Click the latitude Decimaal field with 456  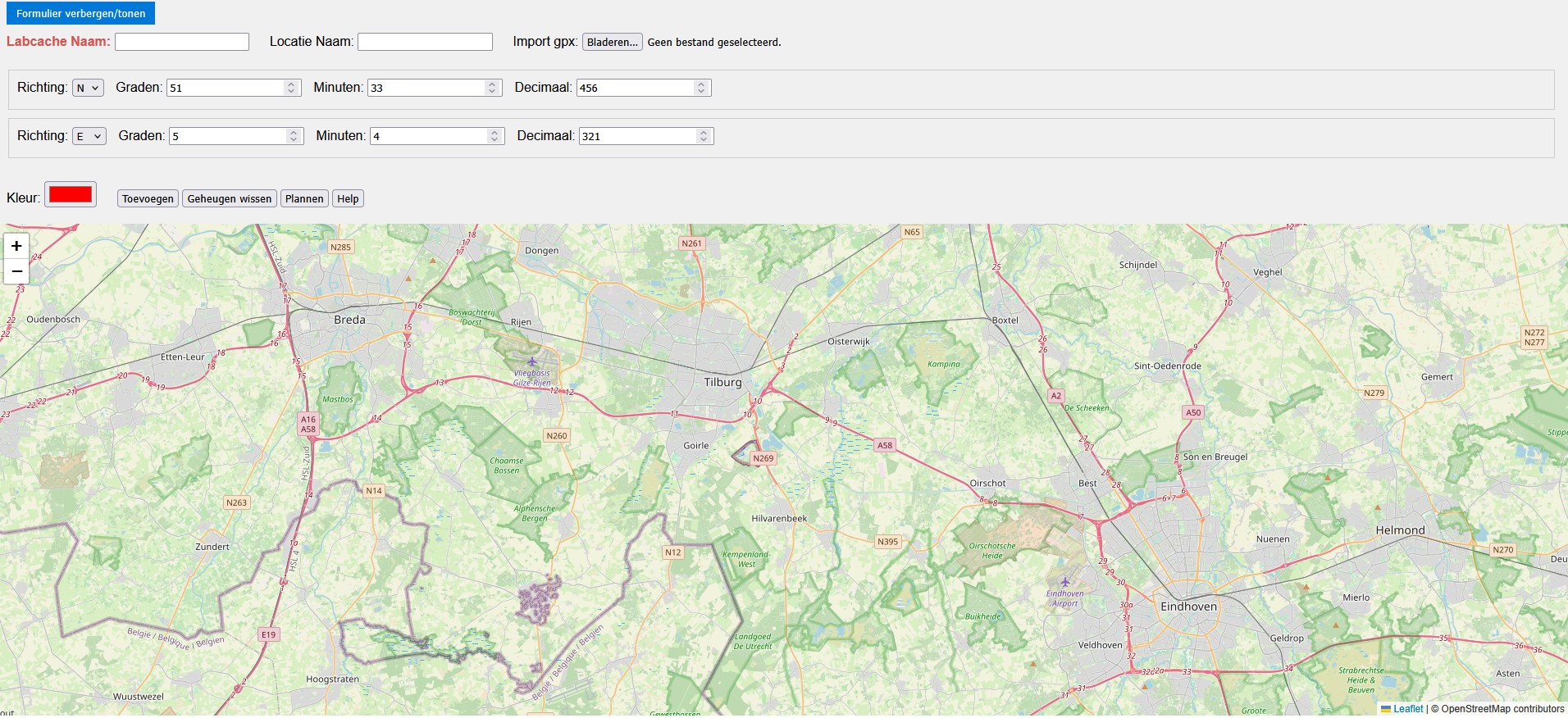coord(636,88)
